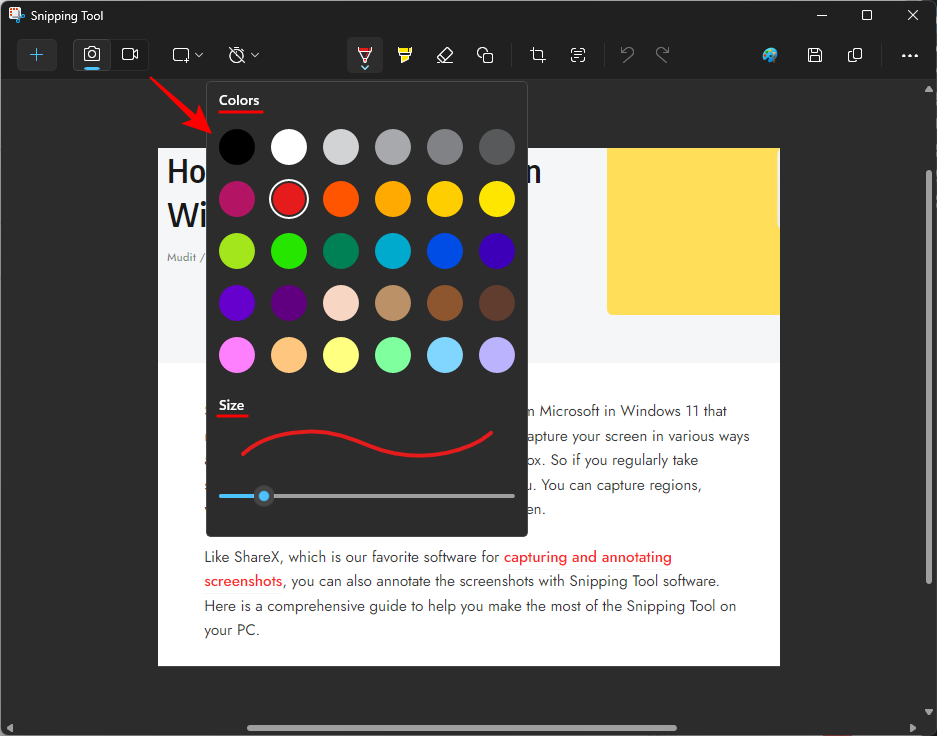
Task: Click the scroll down arrow
Action: tap(929, 712)
